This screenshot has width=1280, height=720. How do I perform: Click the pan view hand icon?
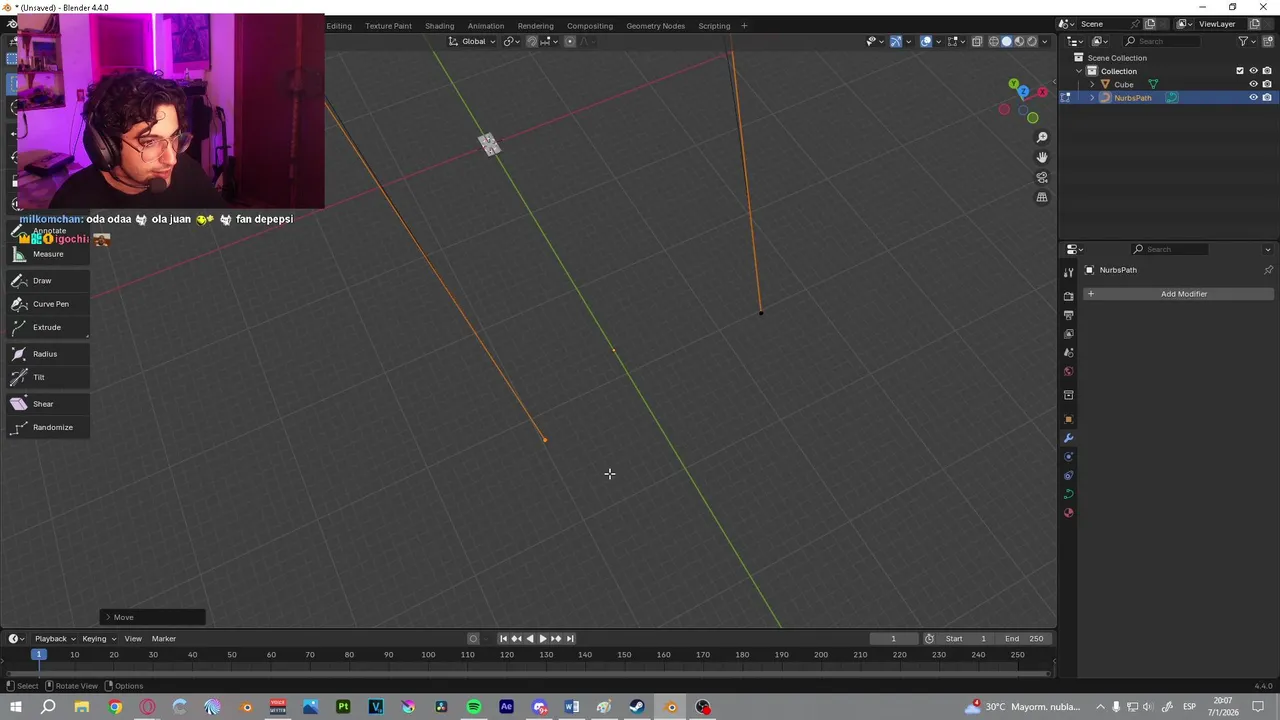pos(1042,157)
